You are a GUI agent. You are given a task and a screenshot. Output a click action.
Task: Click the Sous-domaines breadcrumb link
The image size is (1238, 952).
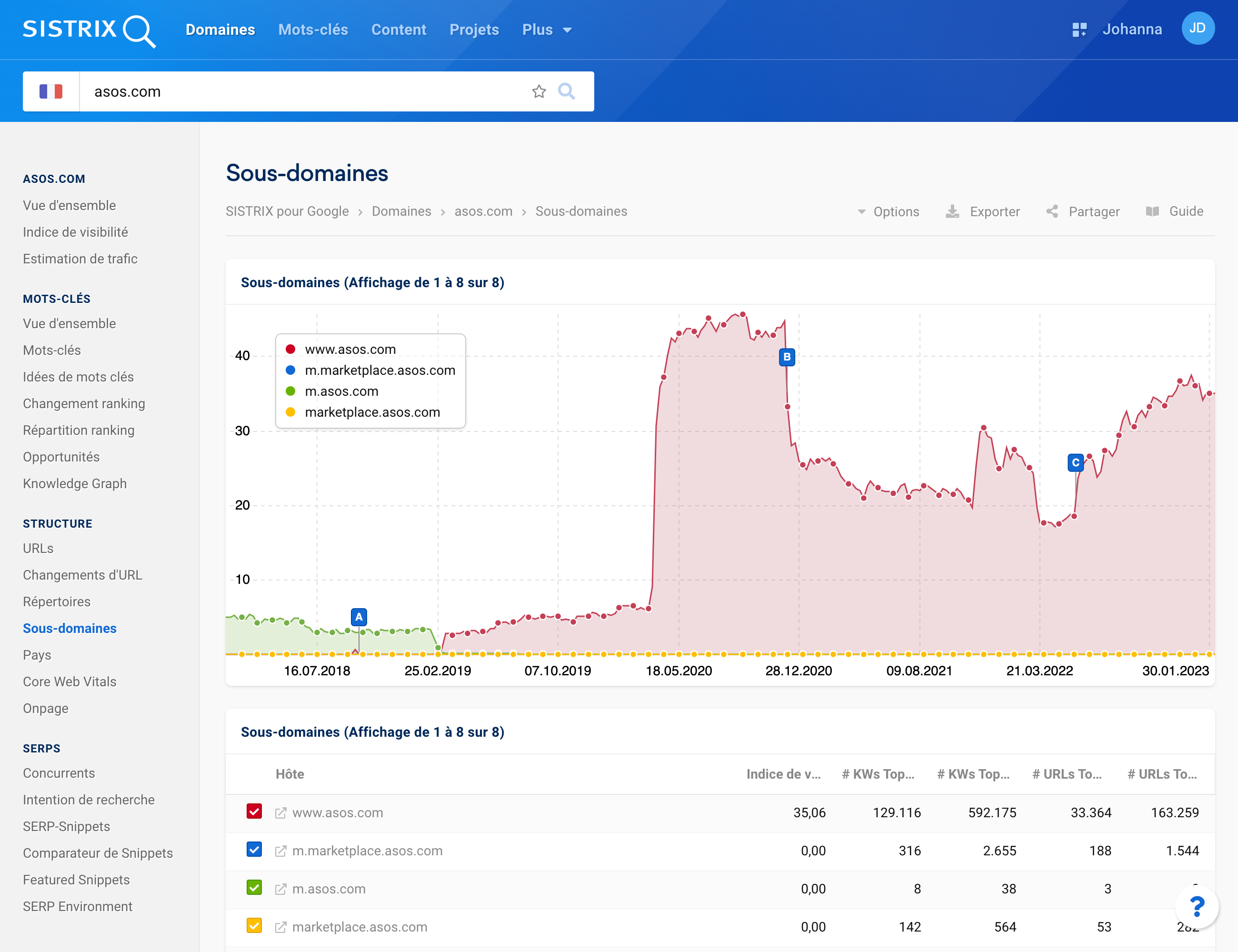click(581, 211)
